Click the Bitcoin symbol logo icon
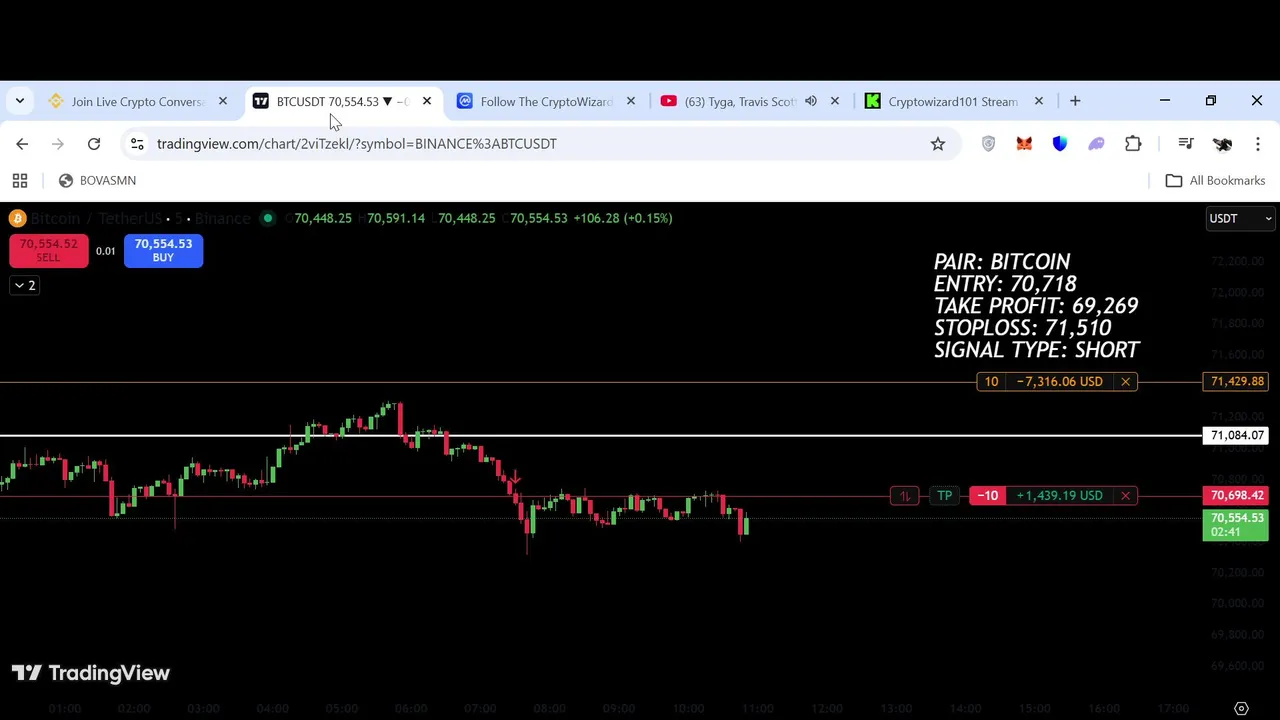Screen dimensions: 1280x720 [17, 218]
